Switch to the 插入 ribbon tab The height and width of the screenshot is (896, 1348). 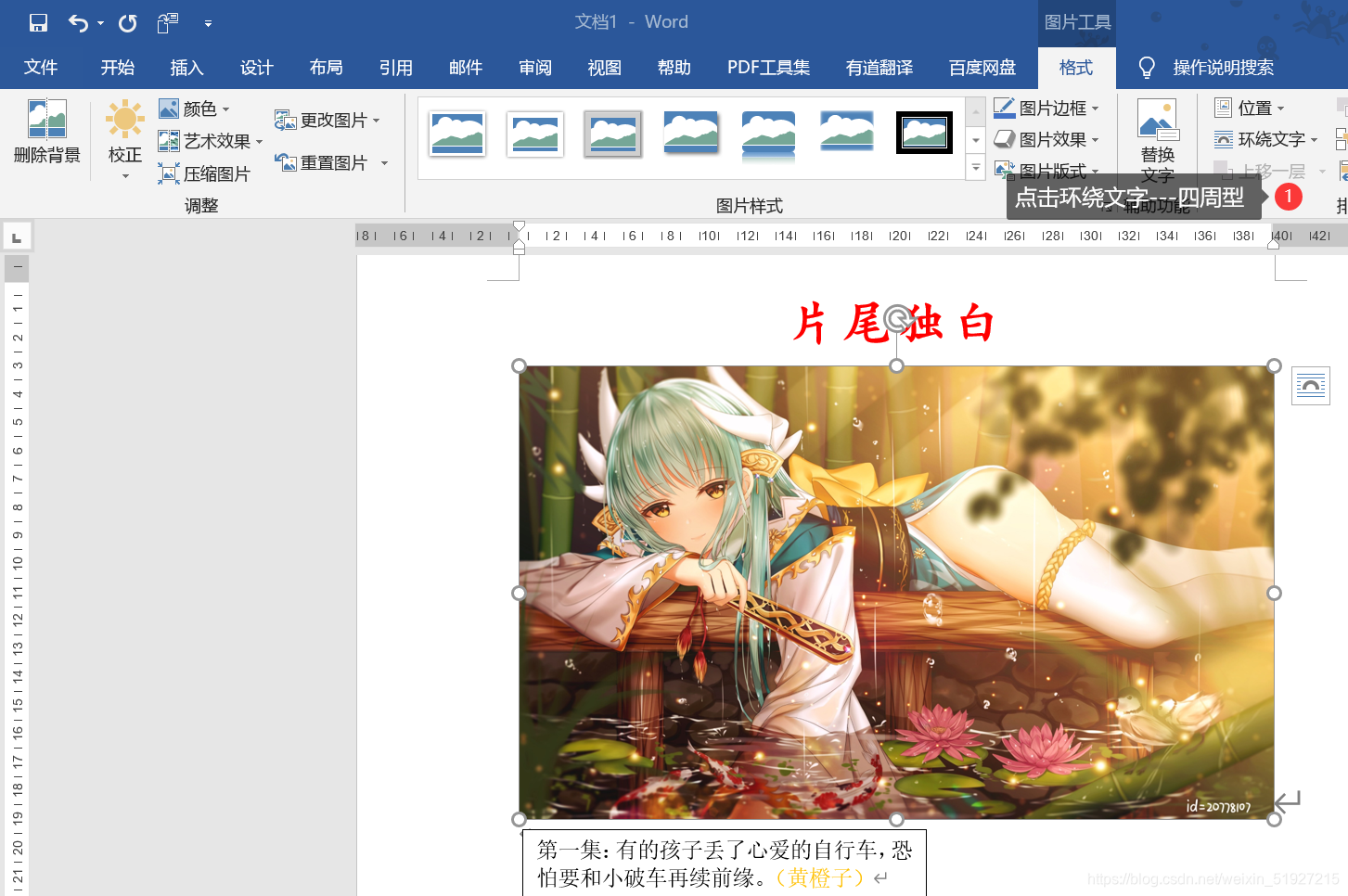pyautogui.click(x=187, y=68)
